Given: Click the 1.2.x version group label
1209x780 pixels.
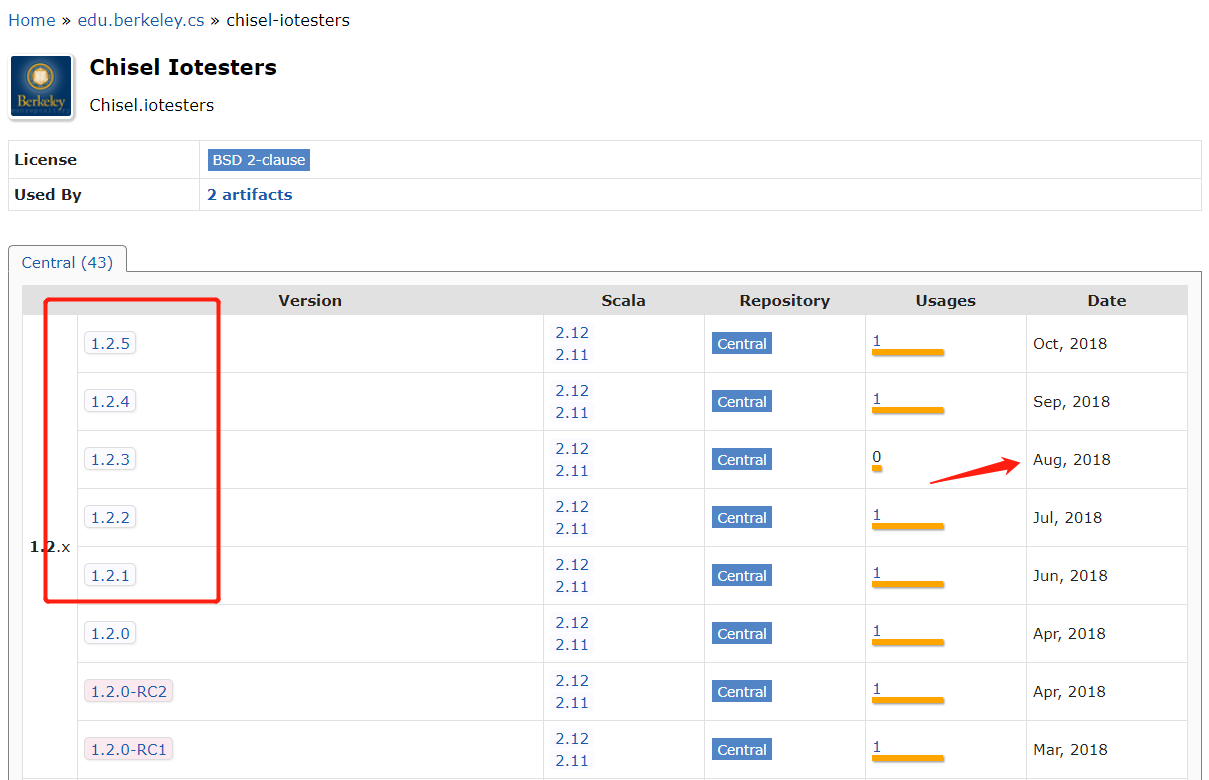Looking at the screenshot, I should pos(50,547).
